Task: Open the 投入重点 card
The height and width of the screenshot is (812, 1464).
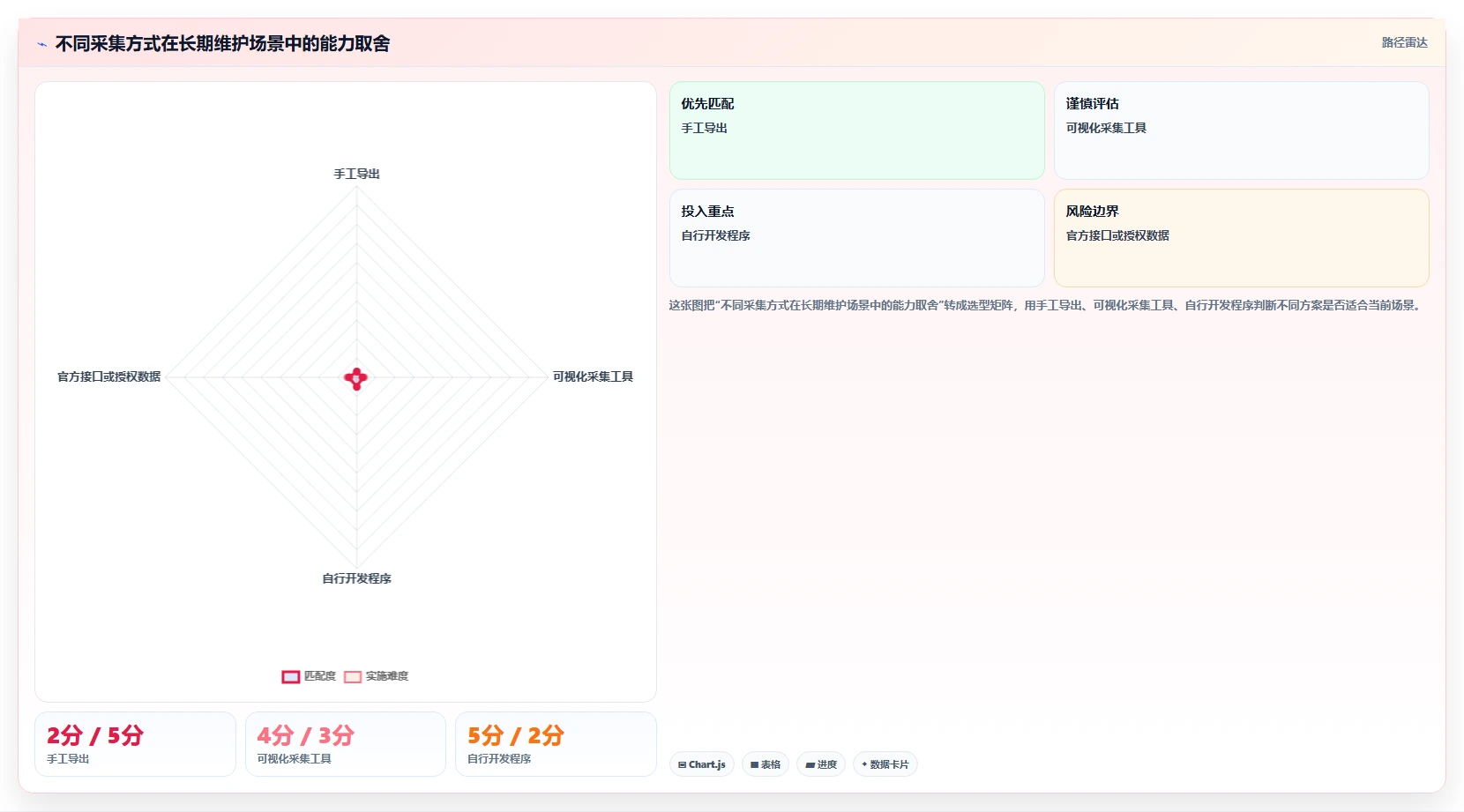Action: click(857, 238)
